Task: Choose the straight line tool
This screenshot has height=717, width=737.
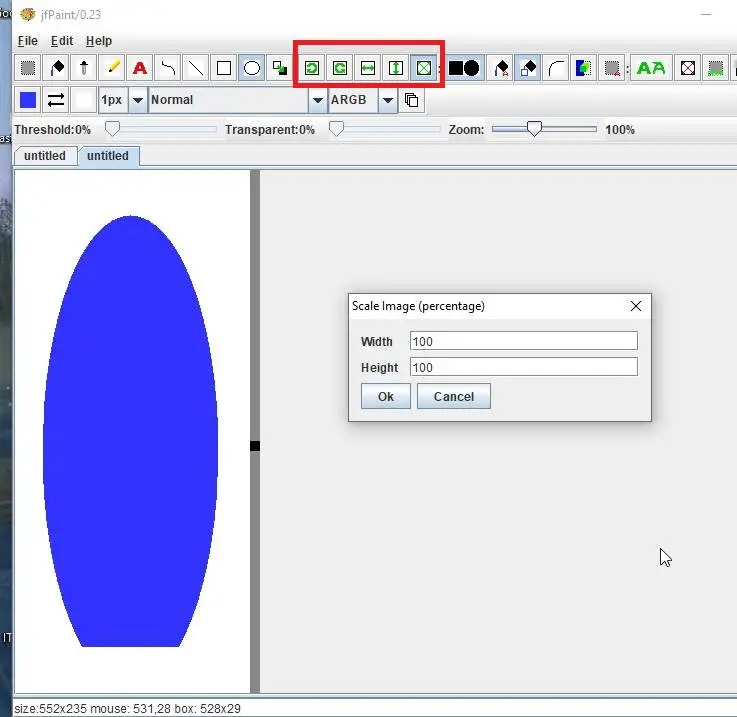Action: (x=196, y=68)
